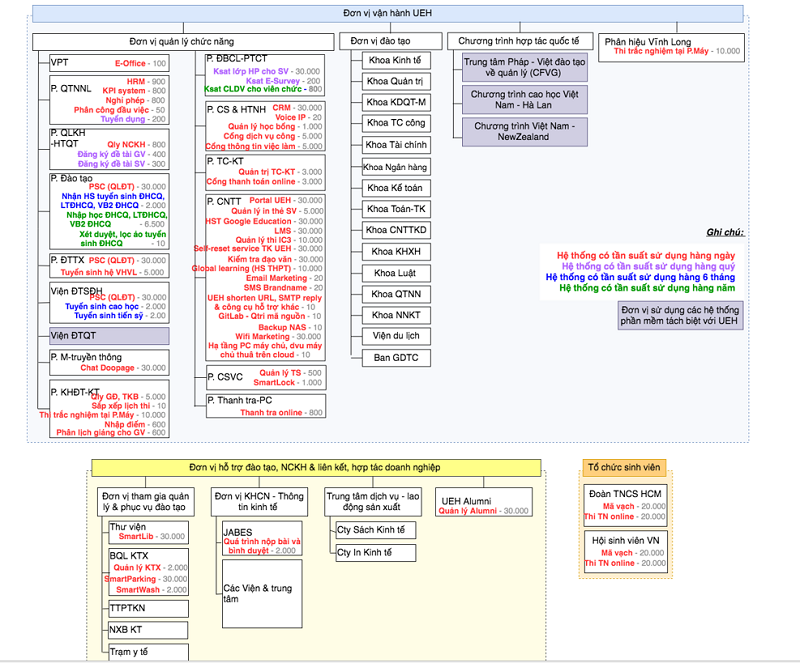Viewport: 800px width, 663px height.
Task: Click the 'Viện du lịch' box
Action: point(396,336)
